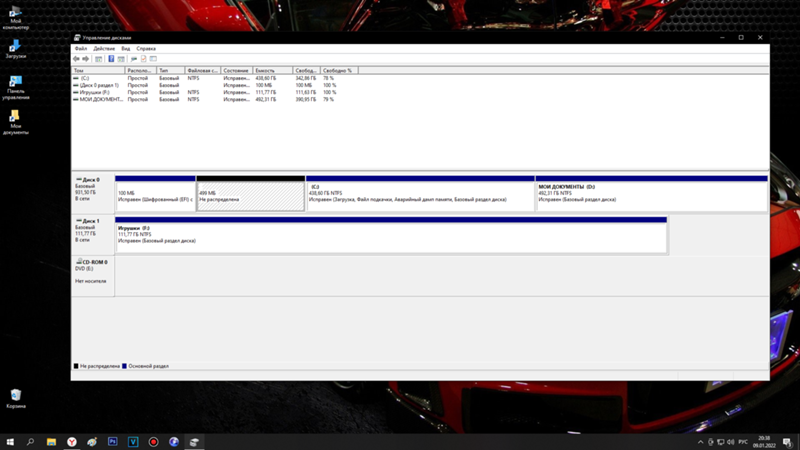Select the Игрушки (F:) volume row

(214, 92)
